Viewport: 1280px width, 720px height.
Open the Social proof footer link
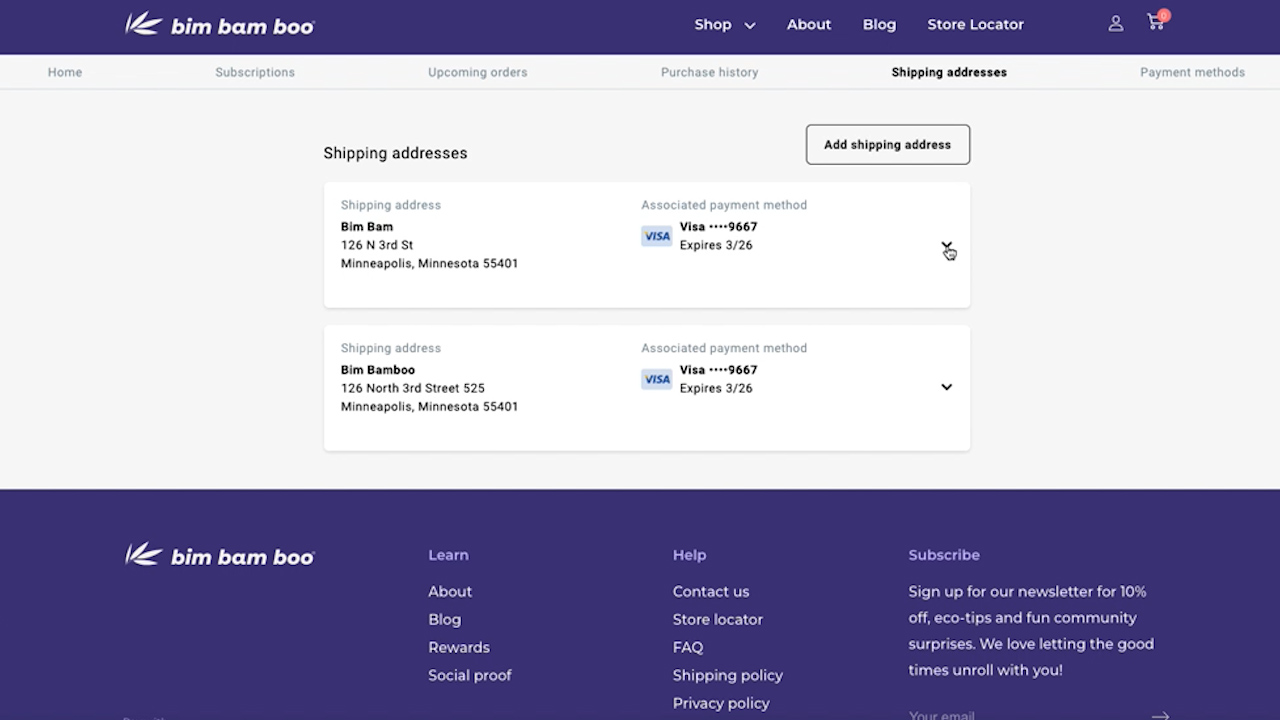pos(470,675)
